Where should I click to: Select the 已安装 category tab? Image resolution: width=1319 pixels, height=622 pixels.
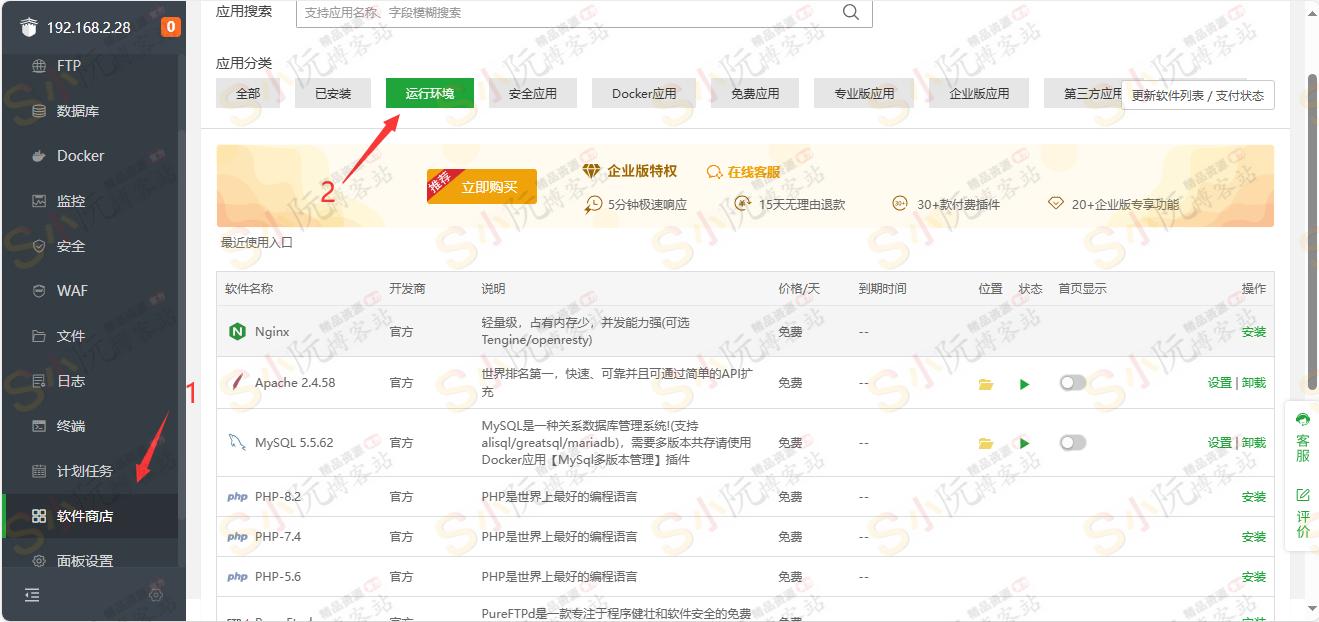pos(333,93)
